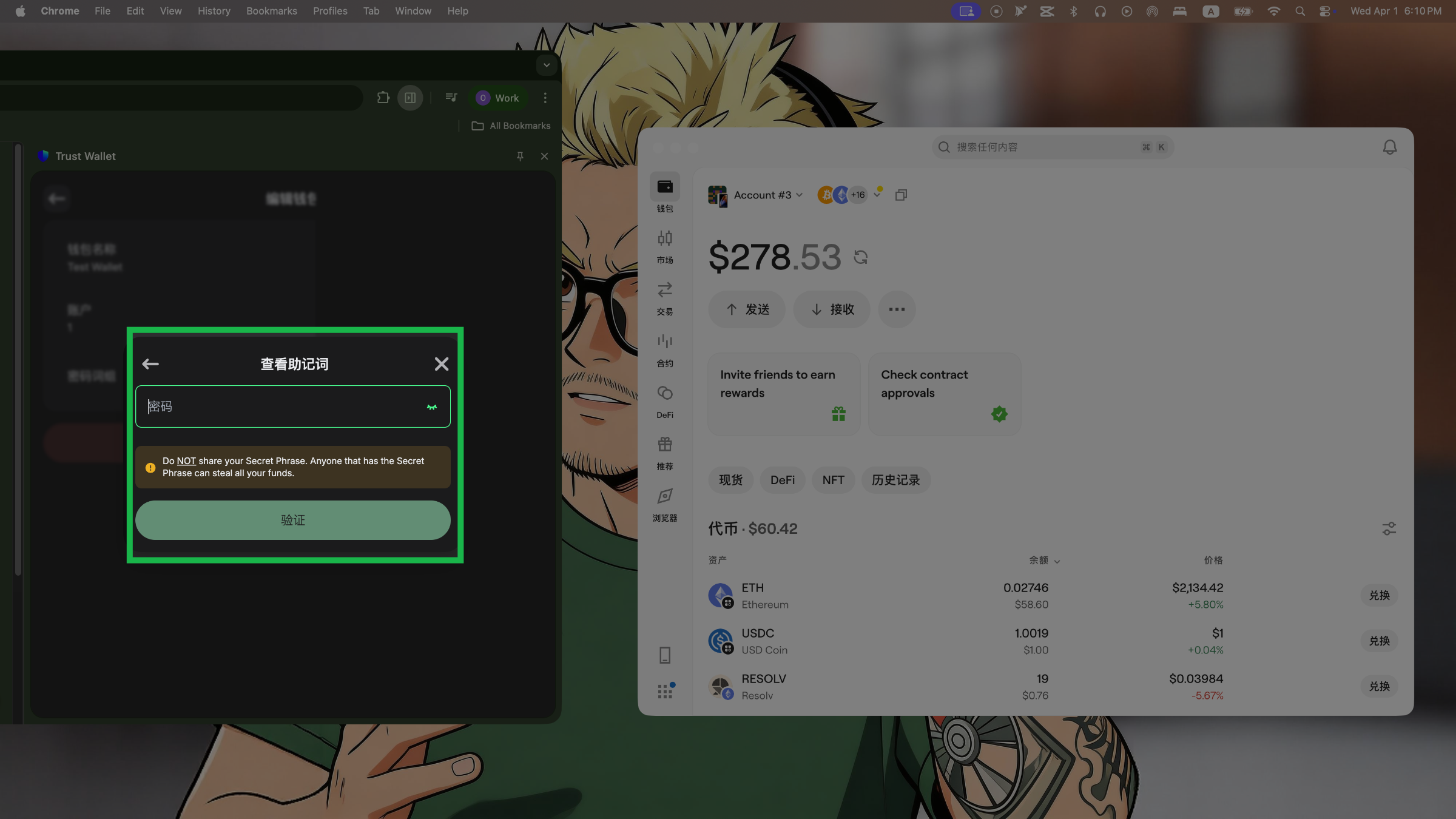
Task: Click the Receive button
Action: (x=832, y=309)
